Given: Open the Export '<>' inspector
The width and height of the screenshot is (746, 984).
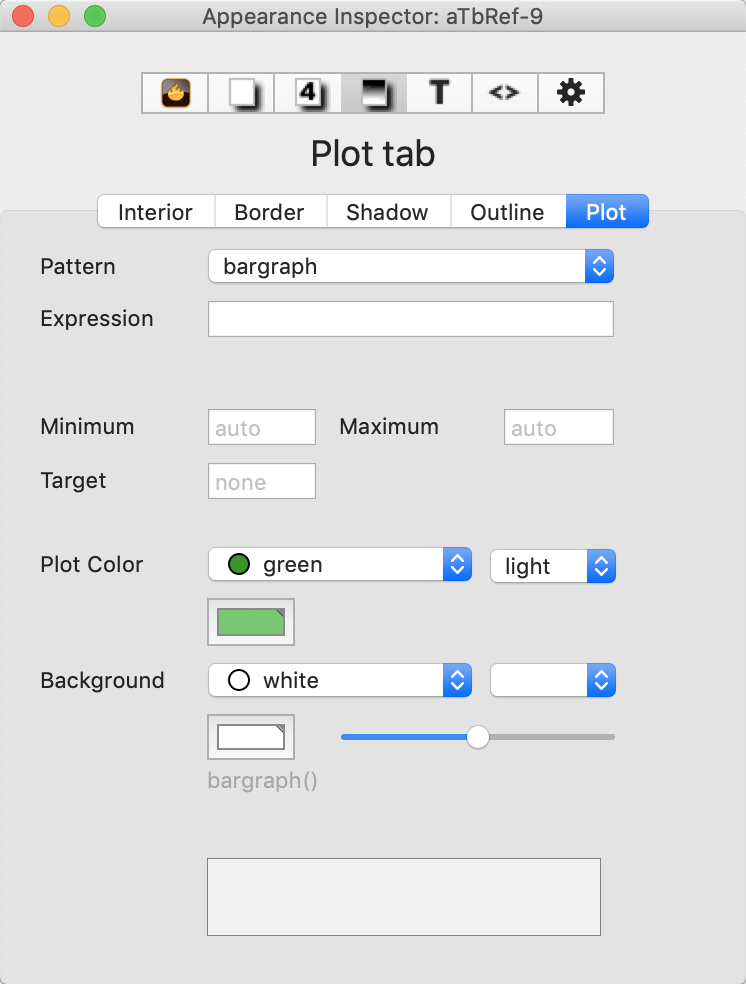Looking at the screenshot, I should coord(504,93).
